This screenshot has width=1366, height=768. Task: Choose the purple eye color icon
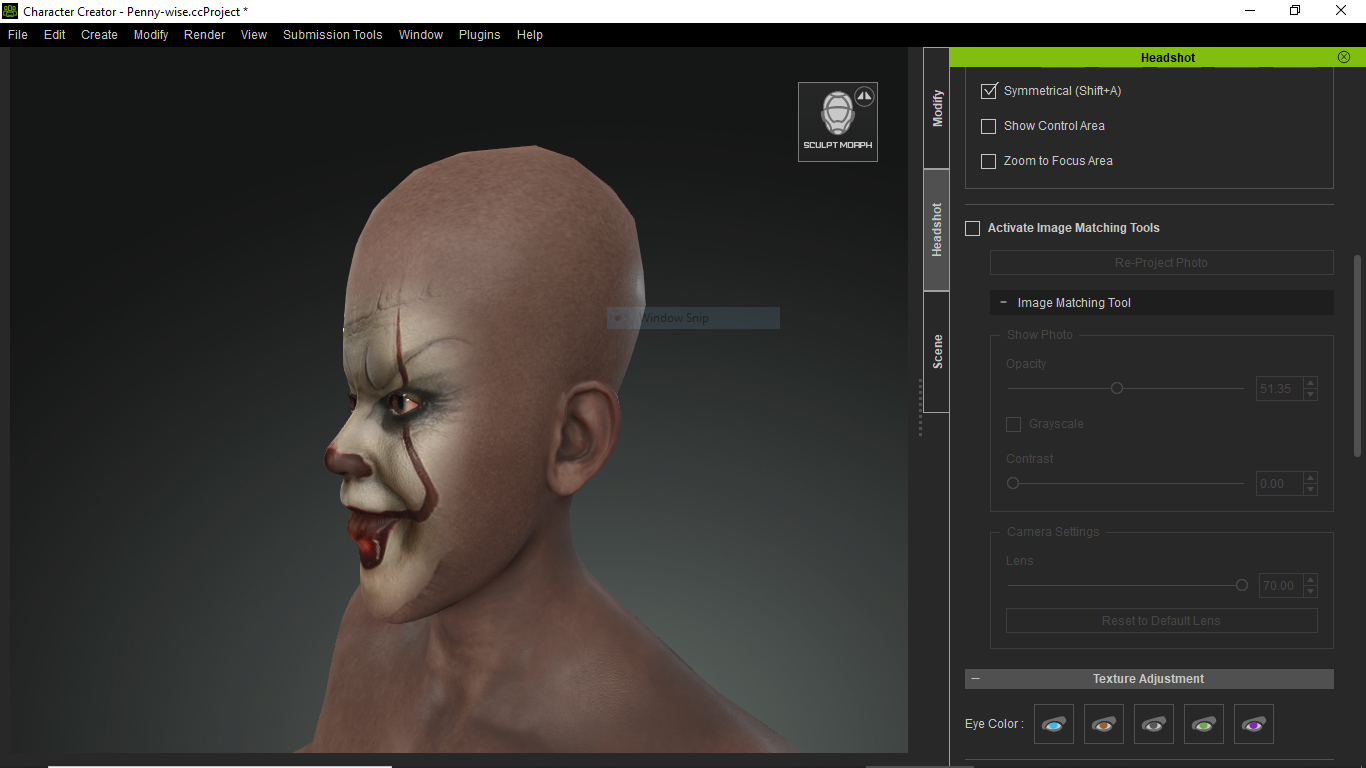click(1254, 724)
